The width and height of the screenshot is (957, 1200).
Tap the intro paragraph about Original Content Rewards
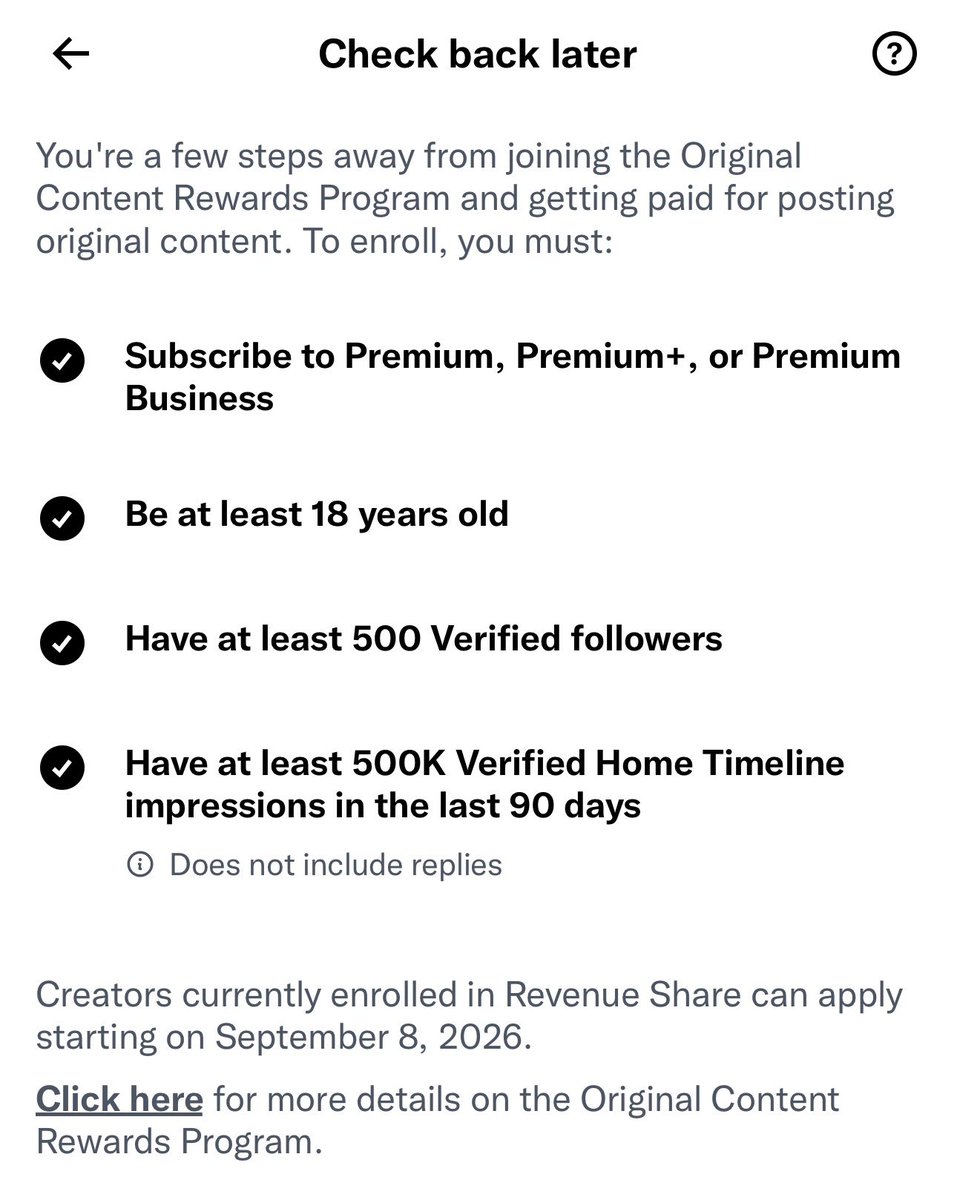pos(466,198)
